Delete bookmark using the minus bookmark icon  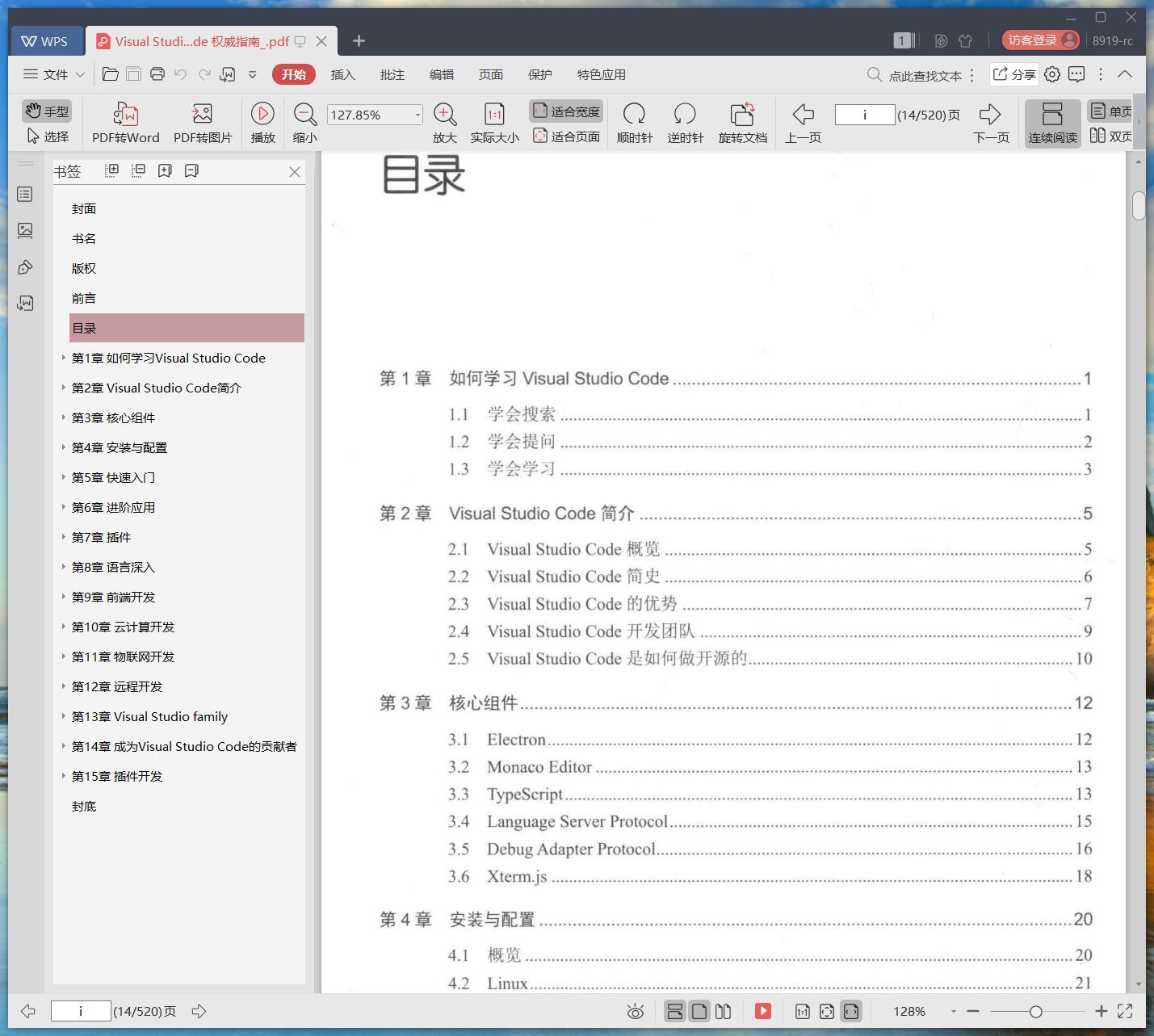pyautogui.click(x=191, y=170)
